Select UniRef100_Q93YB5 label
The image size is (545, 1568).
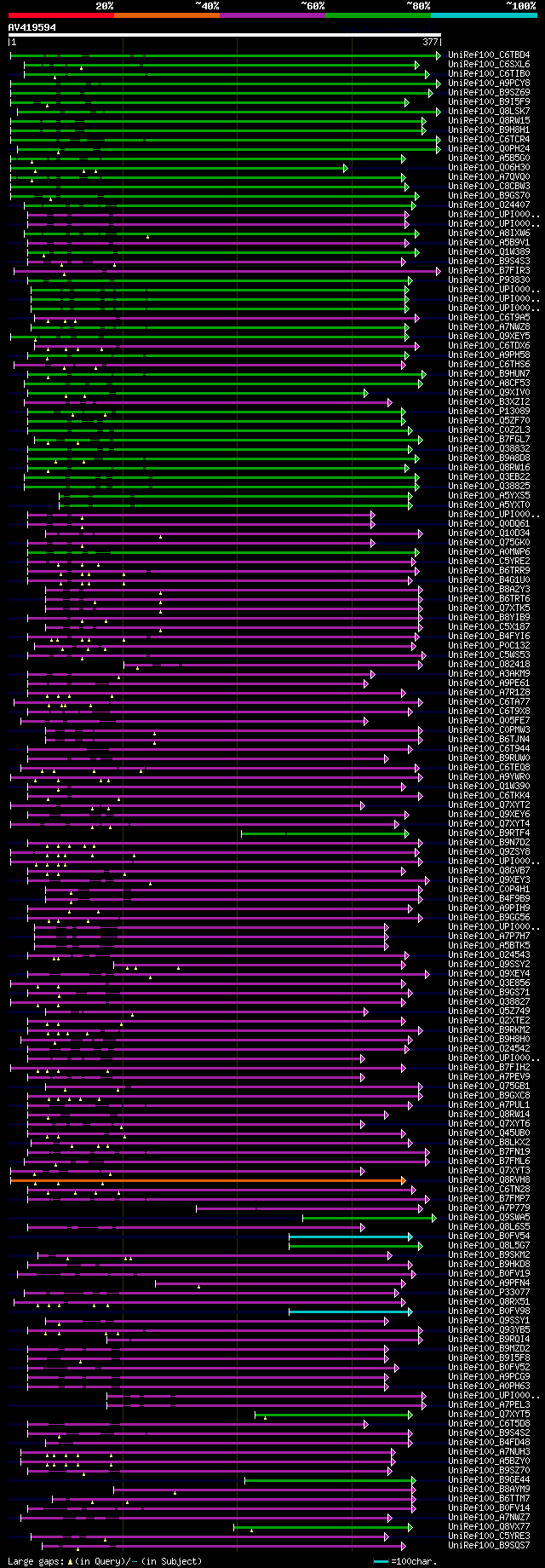coord(489,1330)
